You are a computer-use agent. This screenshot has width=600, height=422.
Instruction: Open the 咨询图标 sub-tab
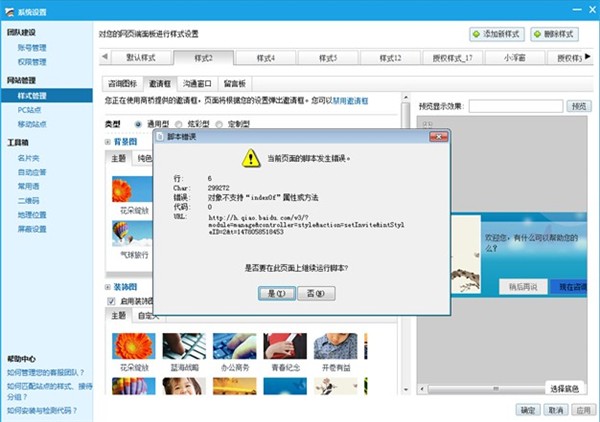coord(122,83)
